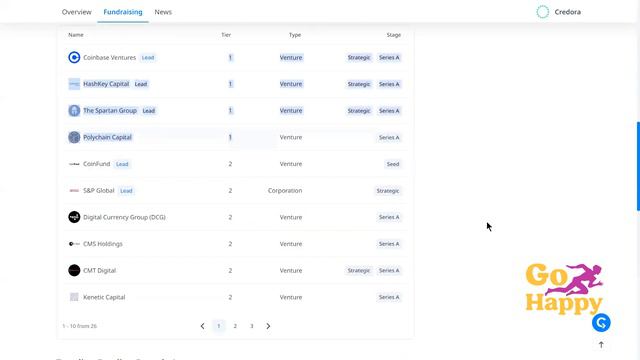
Task: Sort by the Type column header
Action: [295, 35]
